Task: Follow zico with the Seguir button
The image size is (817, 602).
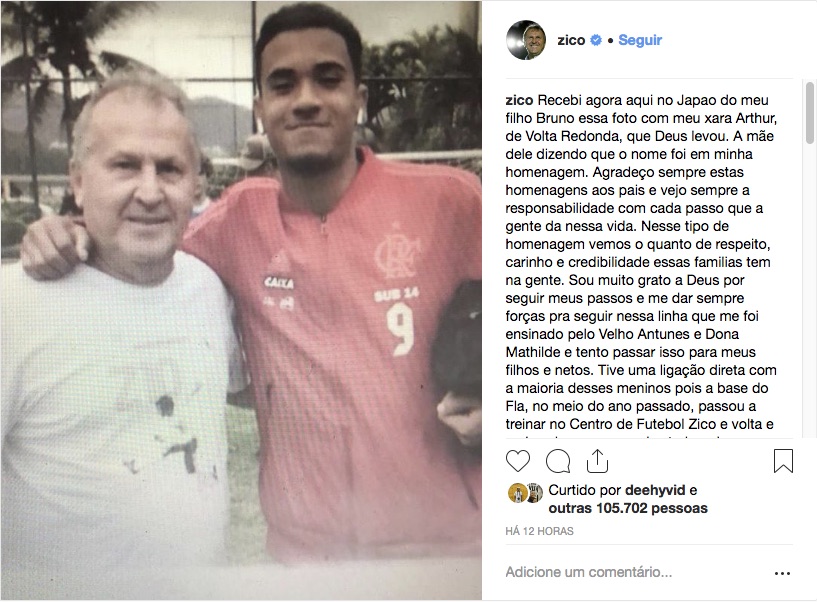Action: tap(640, 40)
